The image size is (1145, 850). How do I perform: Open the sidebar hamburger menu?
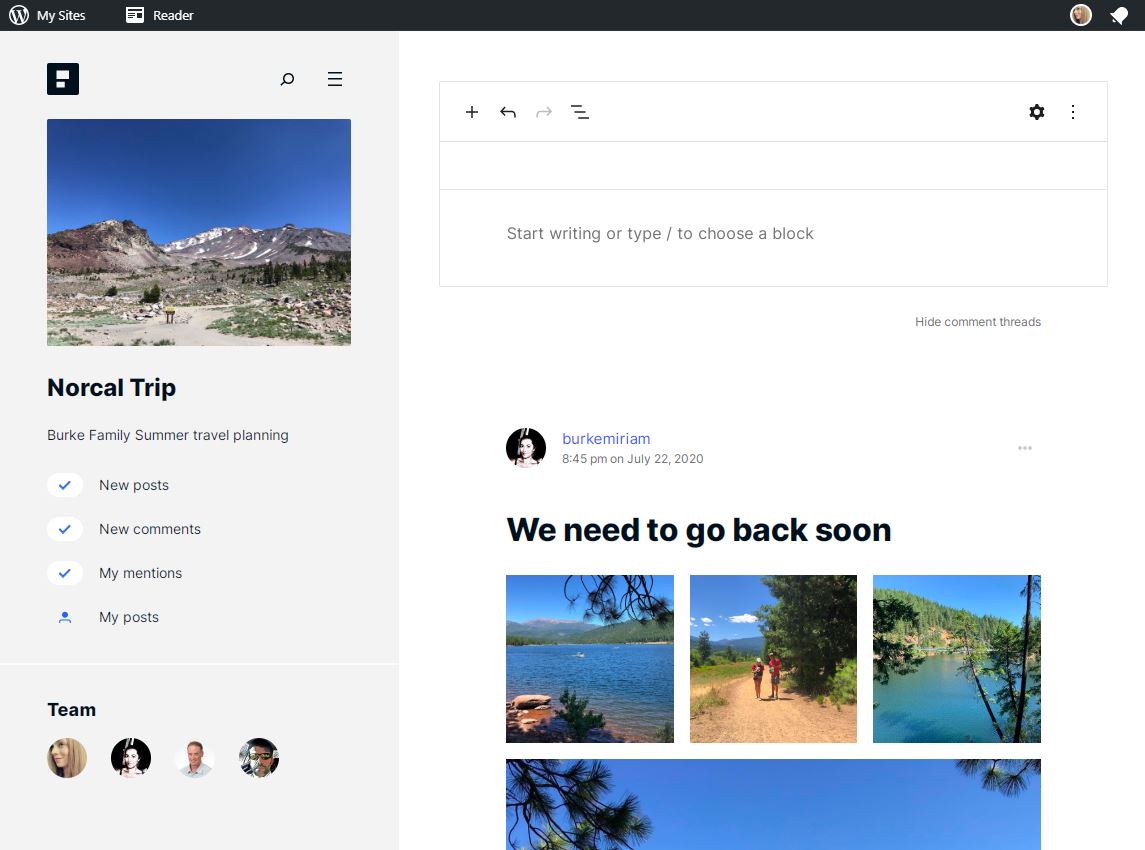tap(335, 79)
